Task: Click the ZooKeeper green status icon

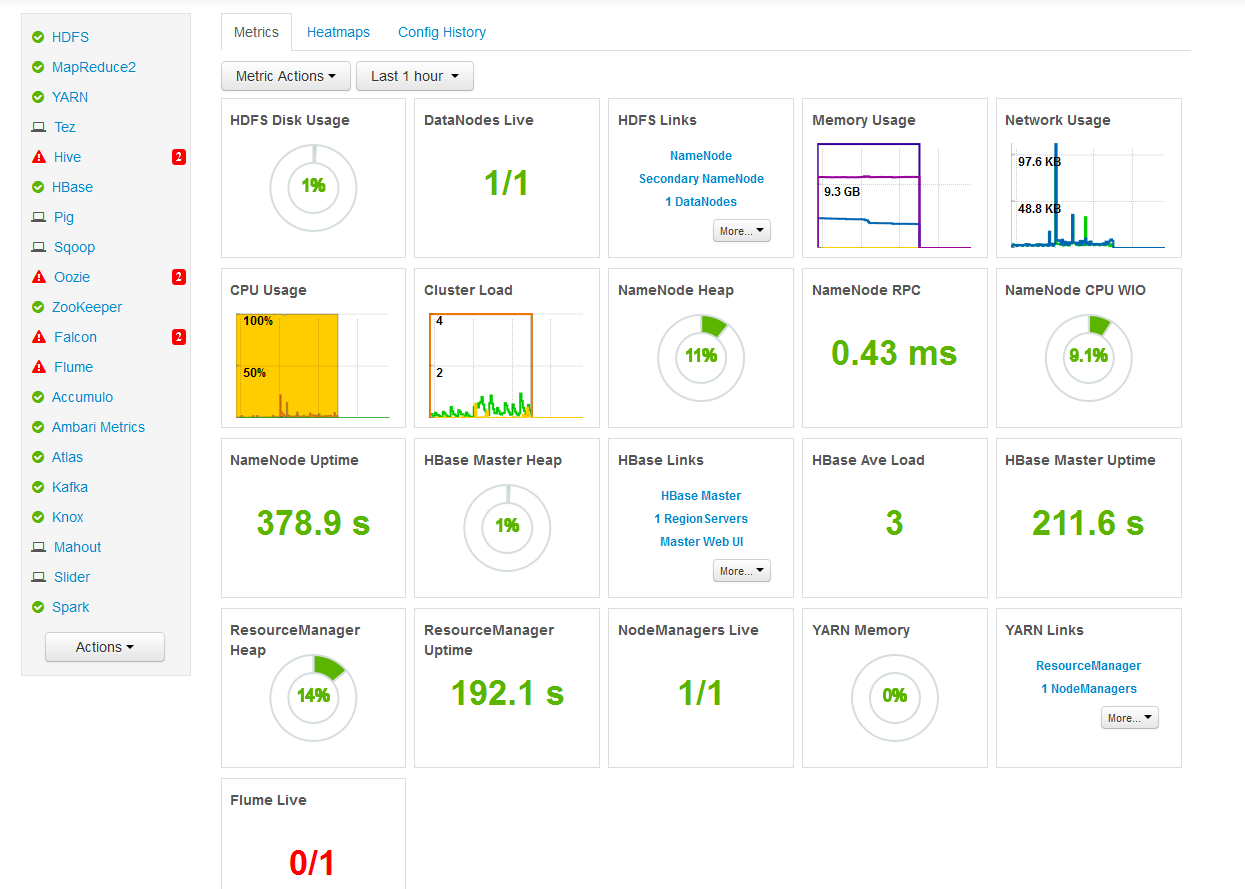Action: [37, 307]
